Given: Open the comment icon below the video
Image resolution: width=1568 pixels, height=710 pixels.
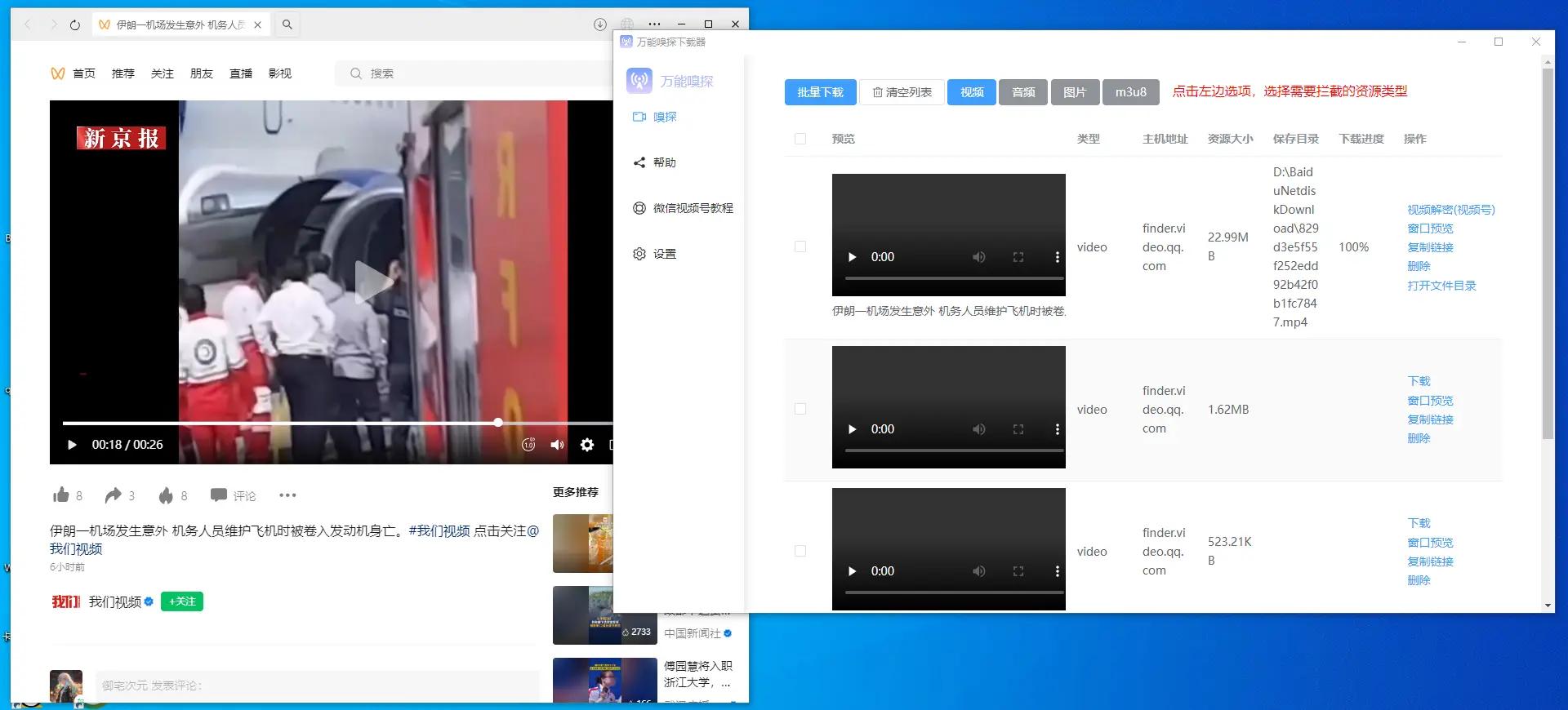Looking at the screenshot, I should click(219, 495).
